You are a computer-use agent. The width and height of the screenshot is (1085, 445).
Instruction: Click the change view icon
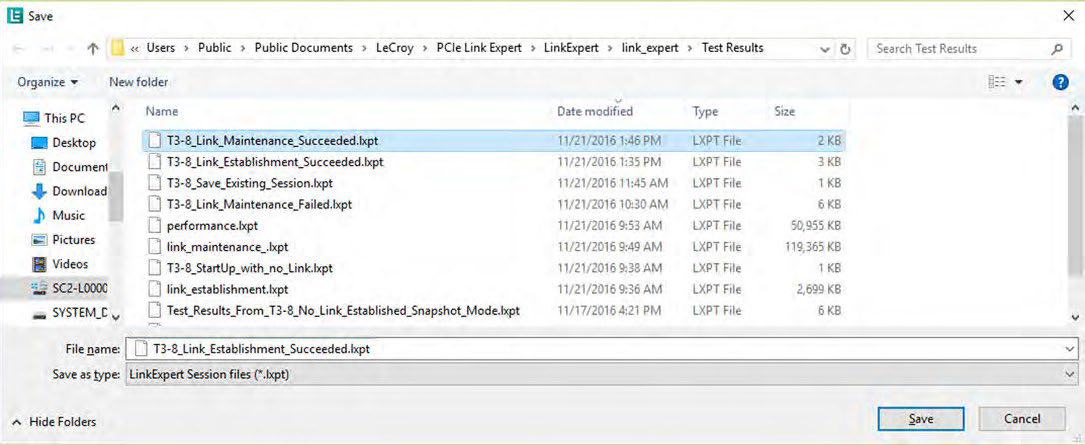coord(996,82)
